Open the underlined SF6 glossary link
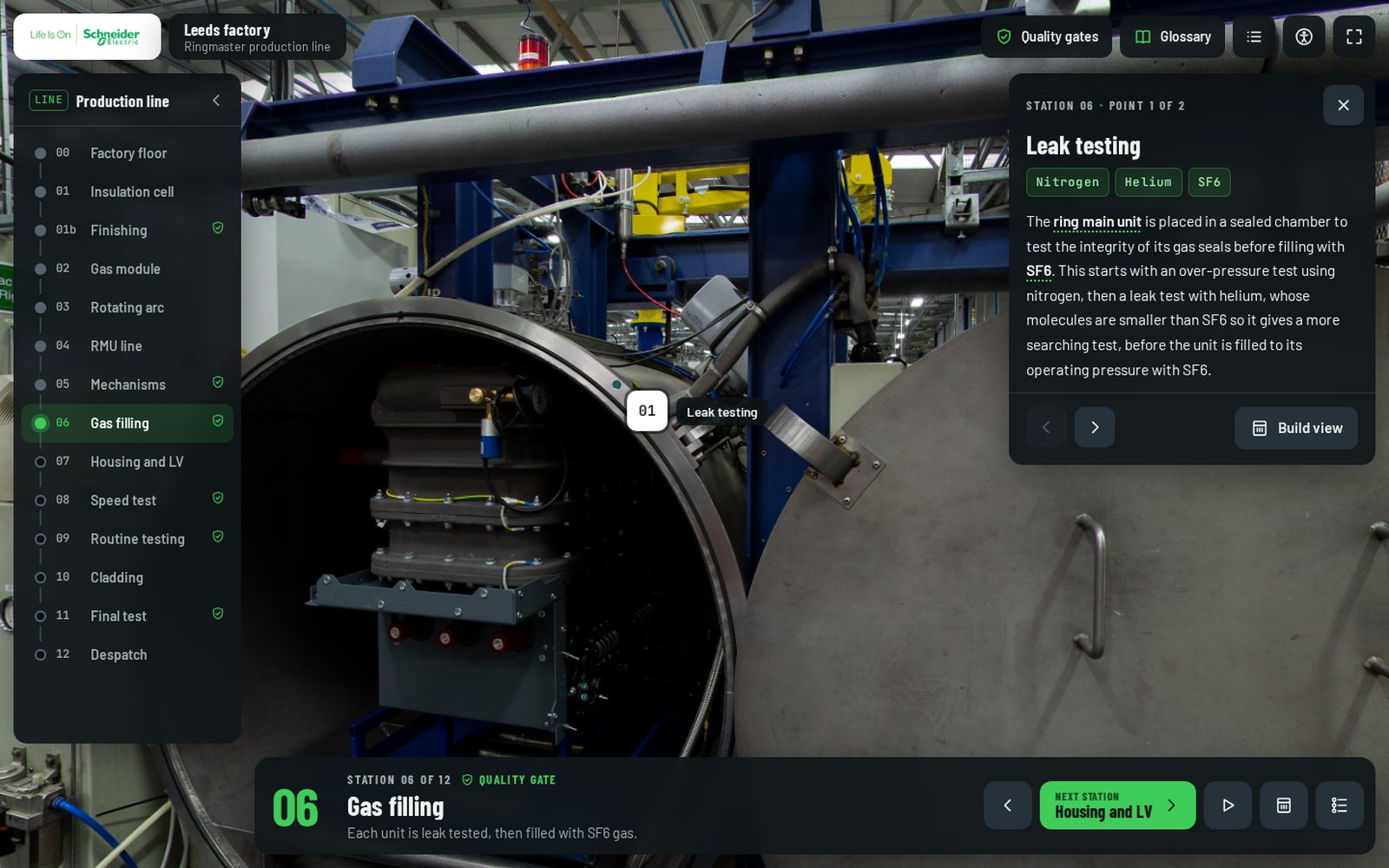Screen dimensions: 1389x868 coord(1038,271)
